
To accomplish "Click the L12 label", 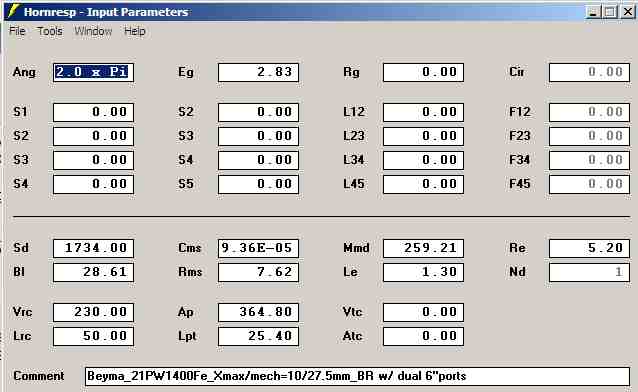I will (354, 112).
